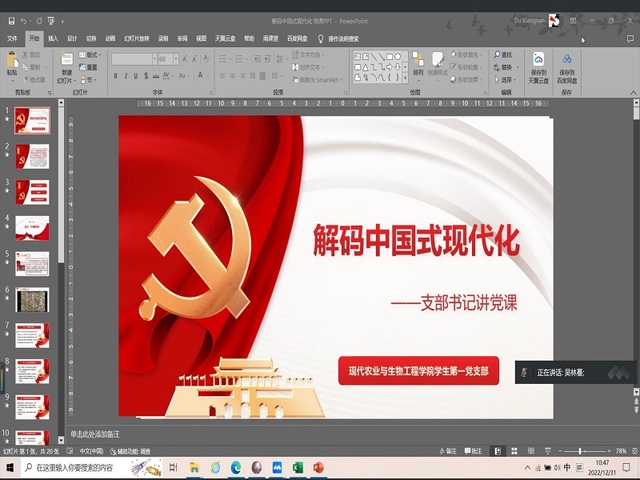Collapse the ribbon with the chevron

633,93
